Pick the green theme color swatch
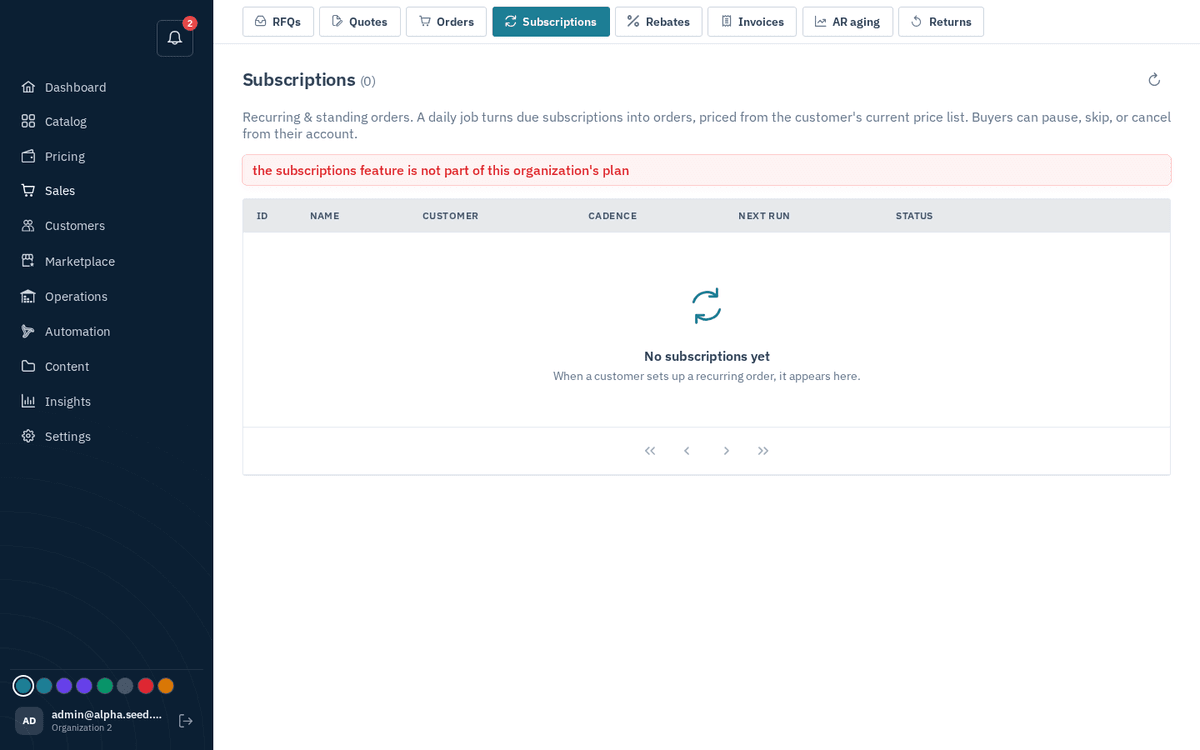This screenshot has height=750, width=1200. click(x=105, y=686)
